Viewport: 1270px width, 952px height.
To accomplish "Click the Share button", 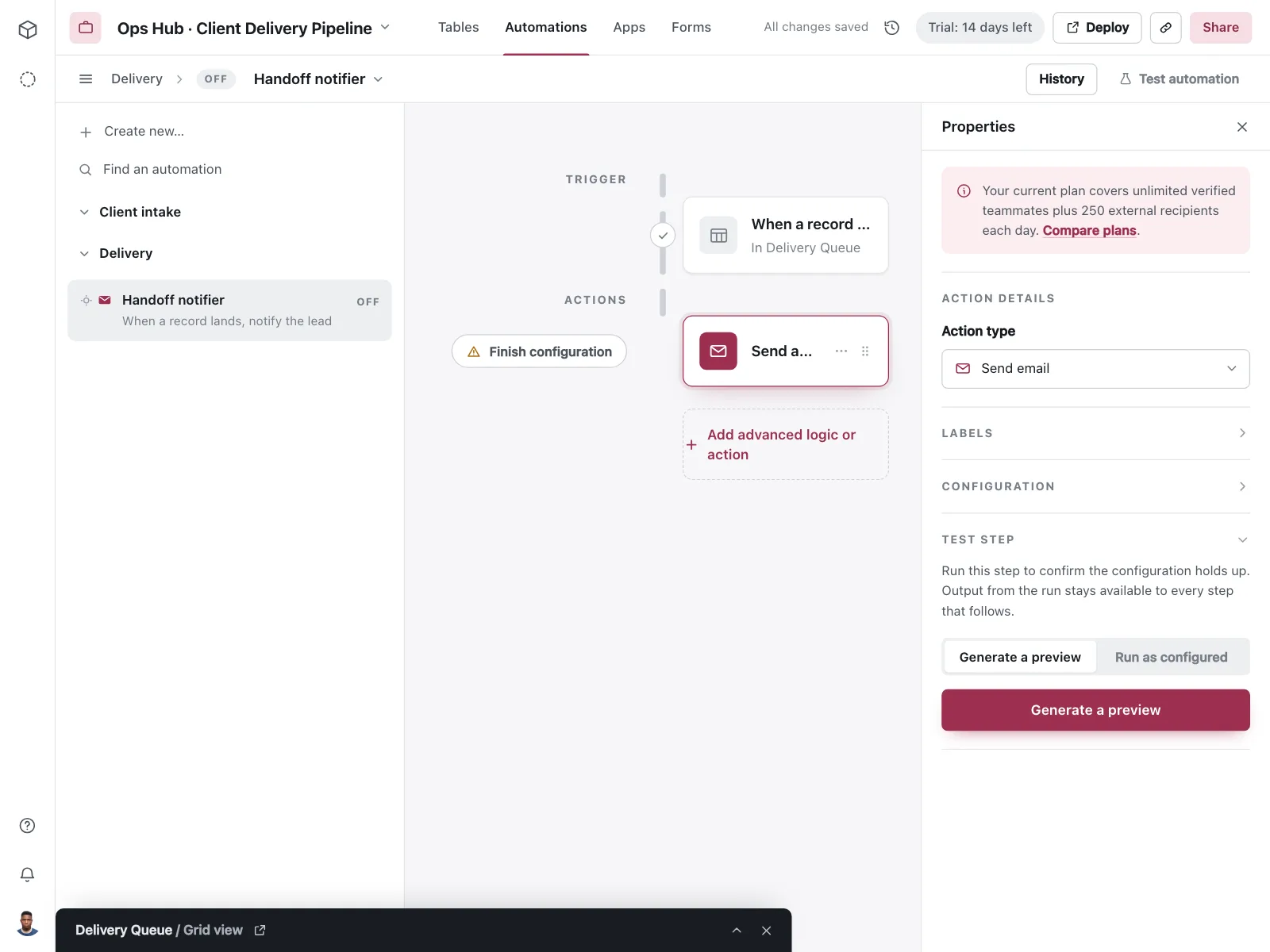I will pyautogui.click(x=1220, y=28).
